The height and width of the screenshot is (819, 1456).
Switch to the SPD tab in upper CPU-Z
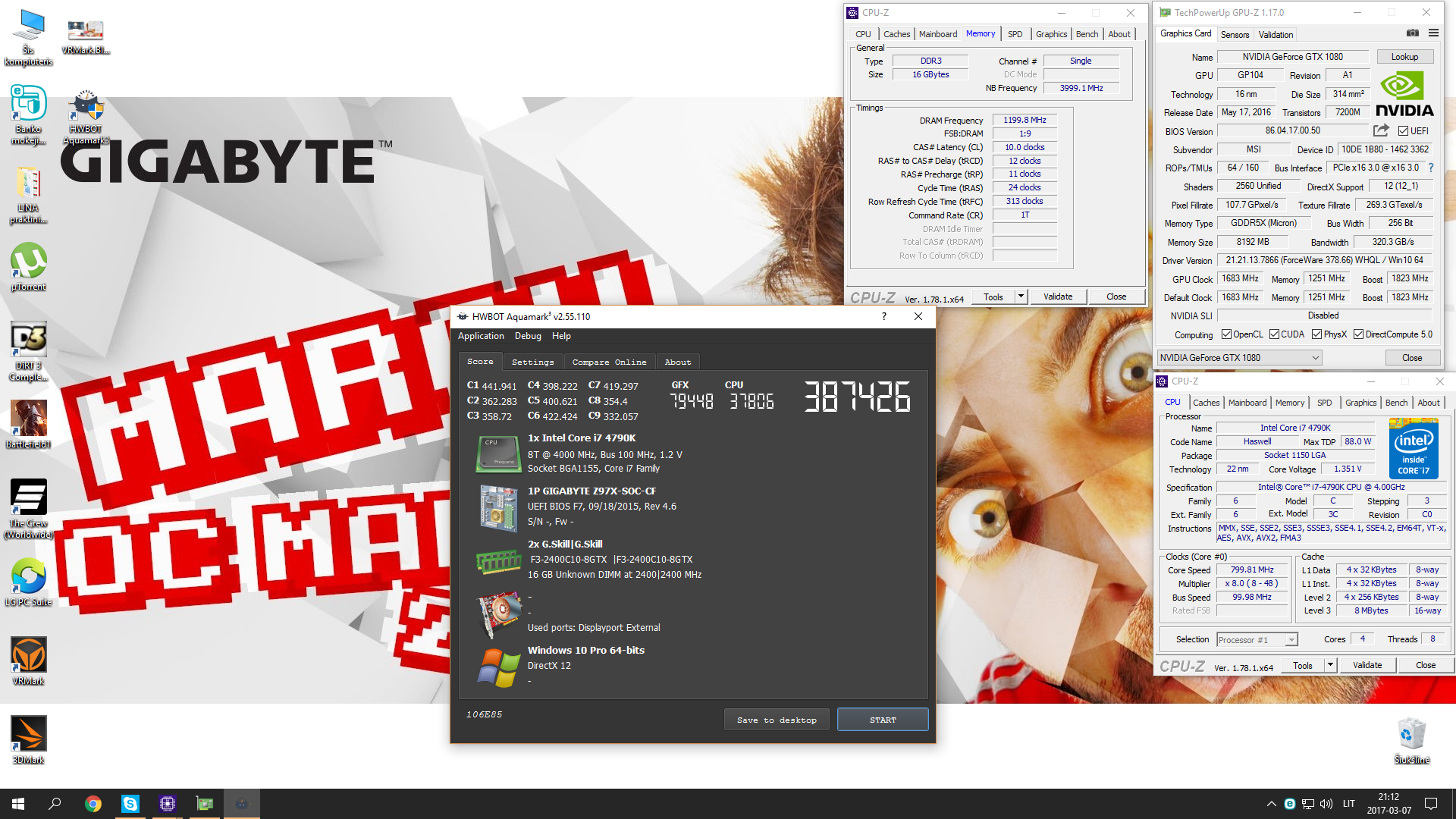coord(1015,34)
